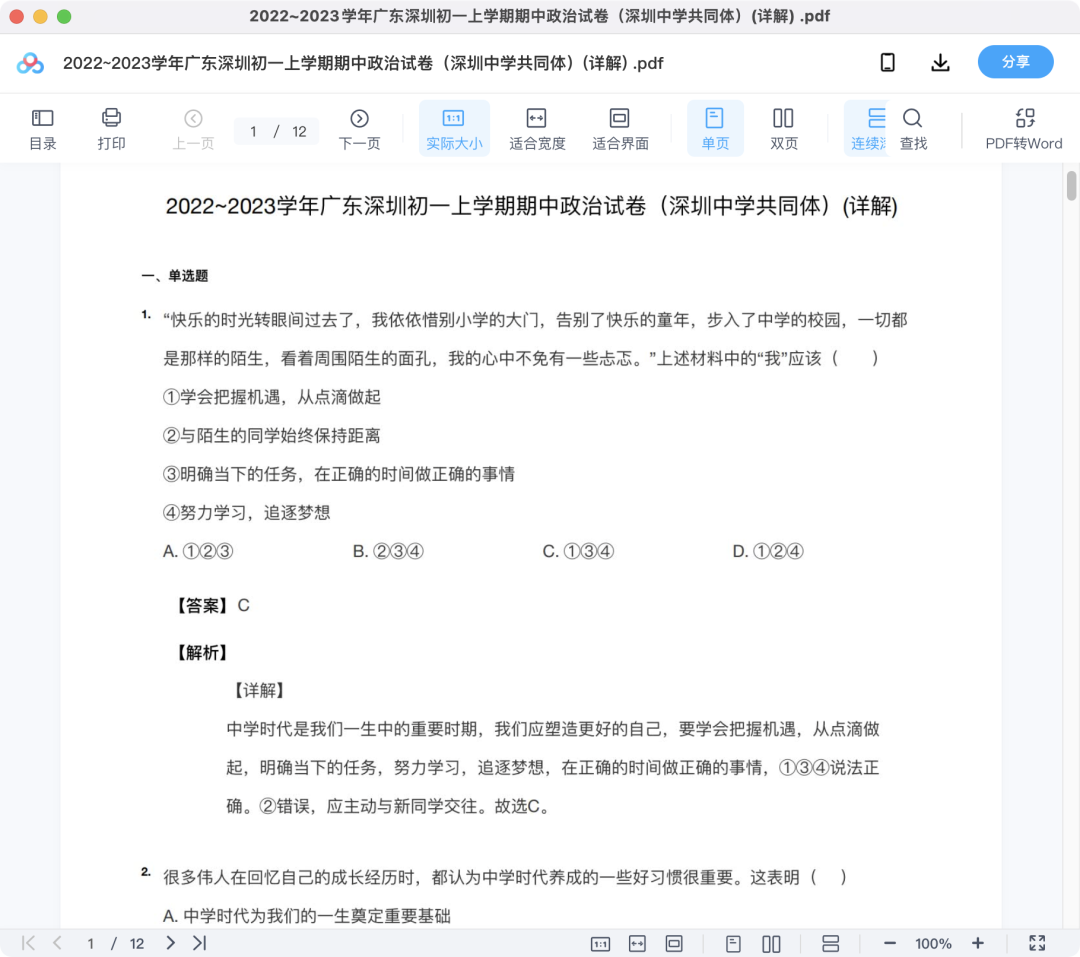Viewport: 1080px width, 957px height.
Task: Click option ②与陌生的同学始终保持距离
Action: (271, 435)
